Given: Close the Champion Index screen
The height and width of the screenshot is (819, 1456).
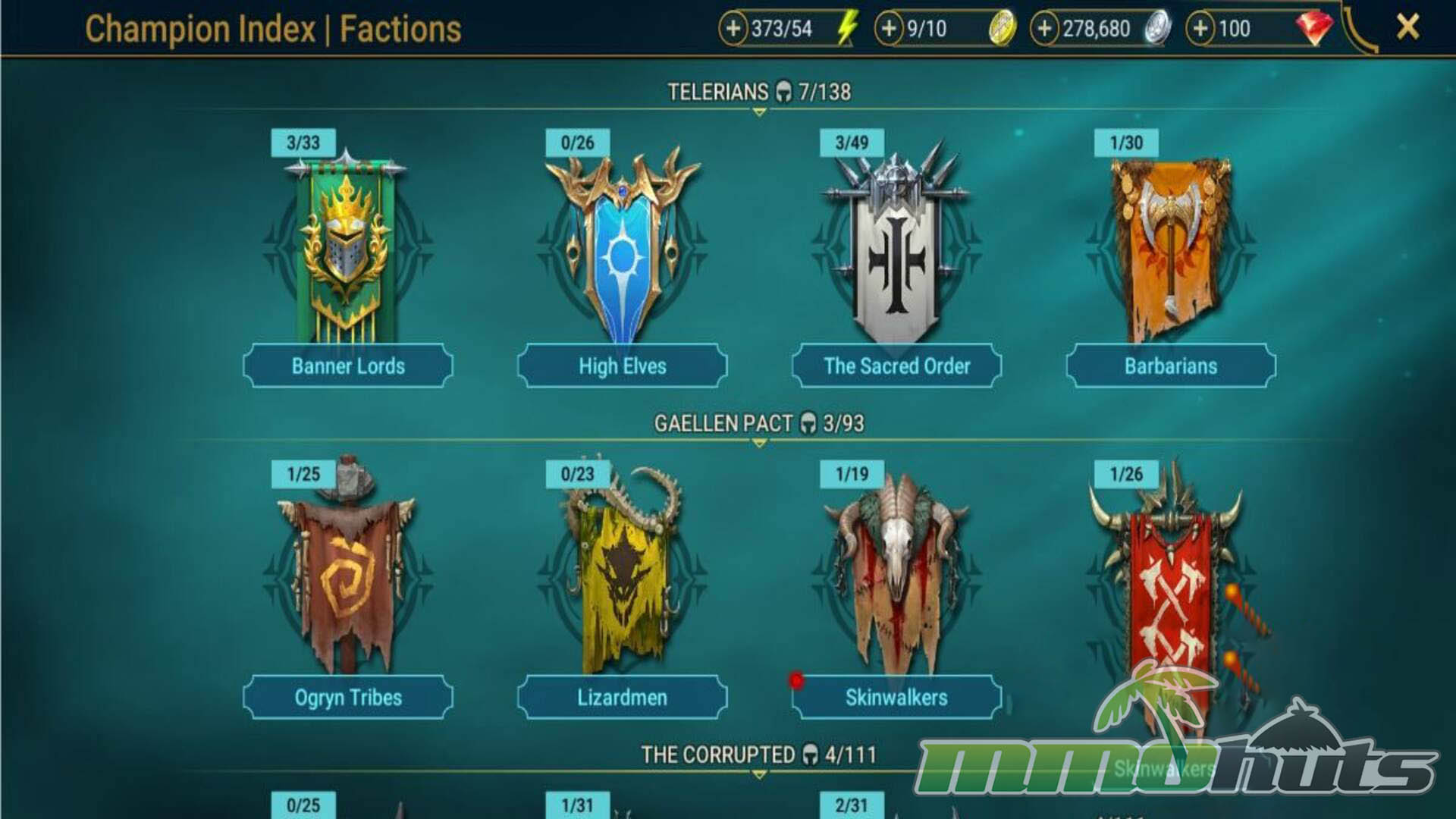Looking at the screenshot, I should [x=1407, y=27].
